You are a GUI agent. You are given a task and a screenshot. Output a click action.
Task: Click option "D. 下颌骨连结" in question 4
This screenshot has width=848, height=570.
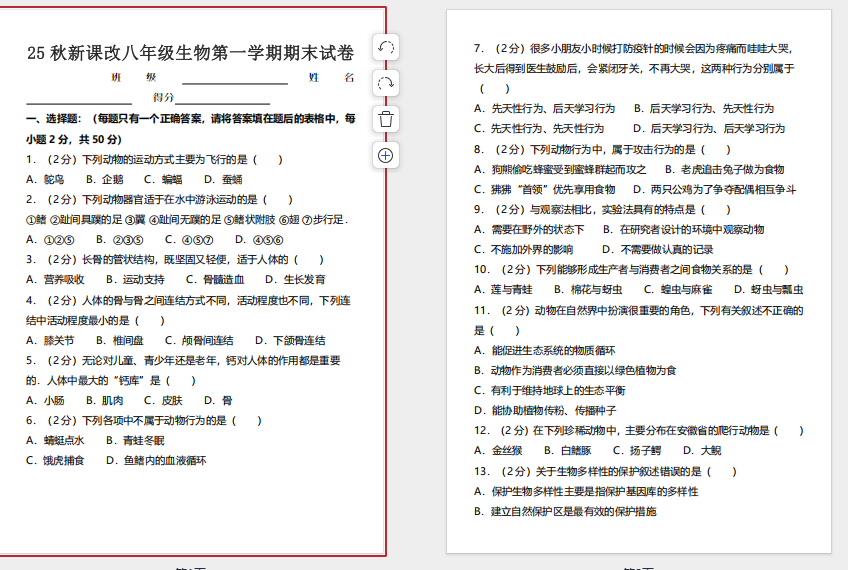coord(290,340)
